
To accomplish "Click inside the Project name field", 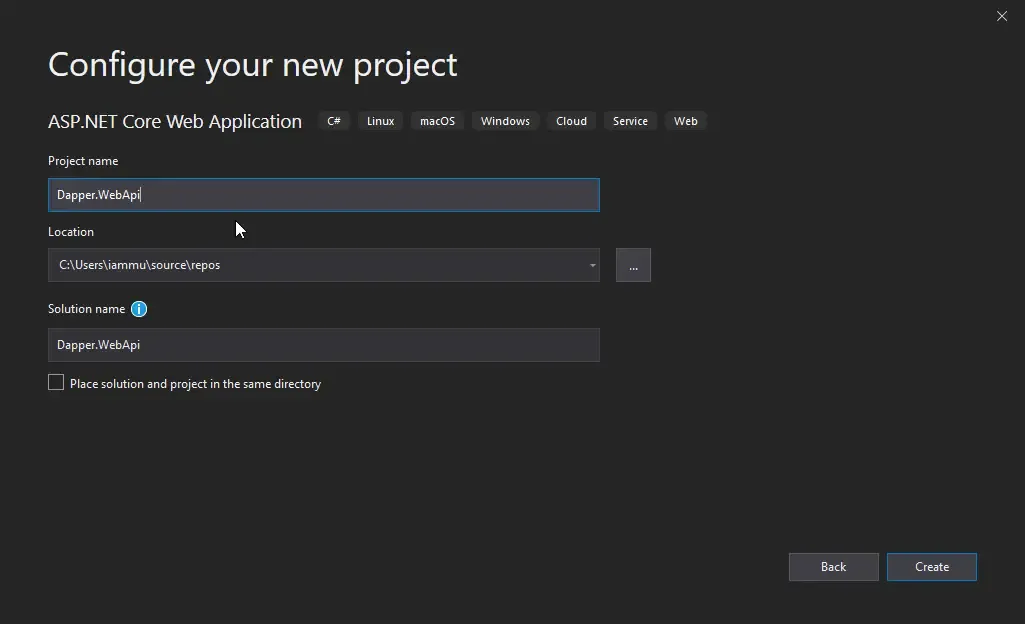I will pyautogui.click(x=323, y=195).
